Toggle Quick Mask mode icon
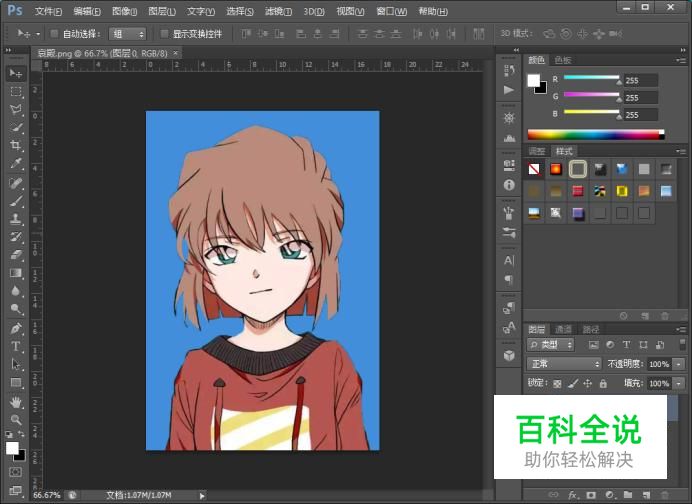 pos(16,471)
